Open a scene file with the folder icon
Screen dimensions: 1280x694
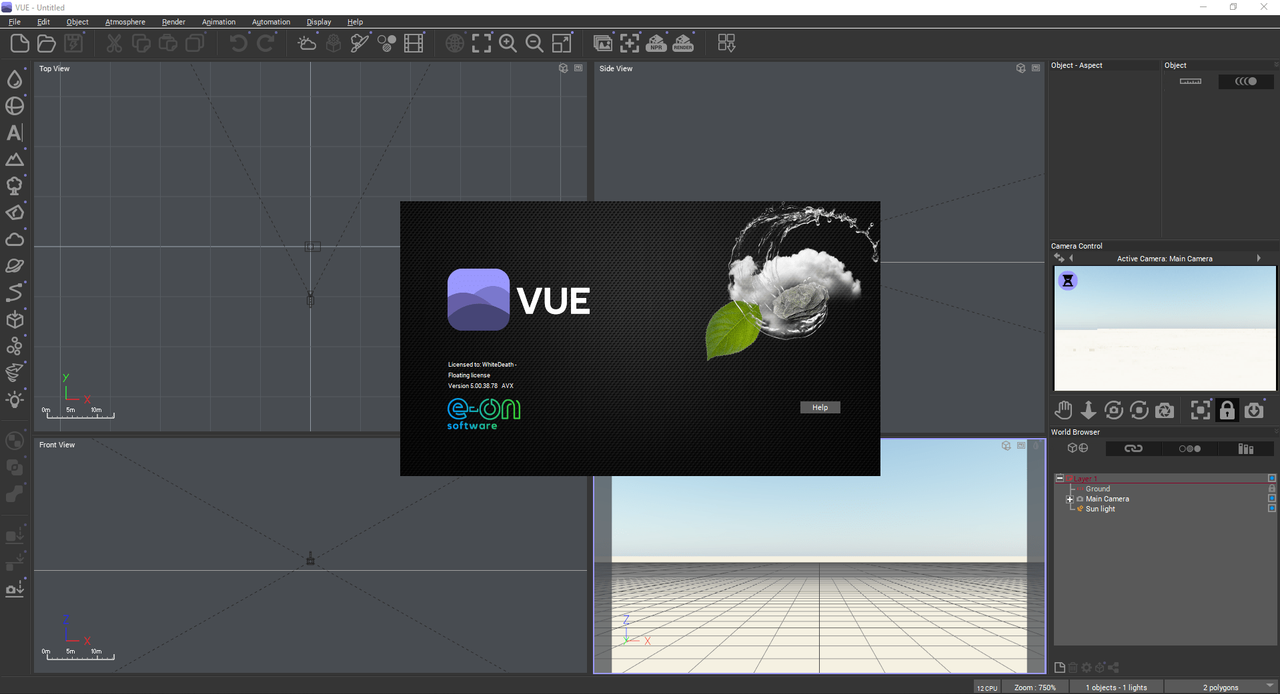46,43
